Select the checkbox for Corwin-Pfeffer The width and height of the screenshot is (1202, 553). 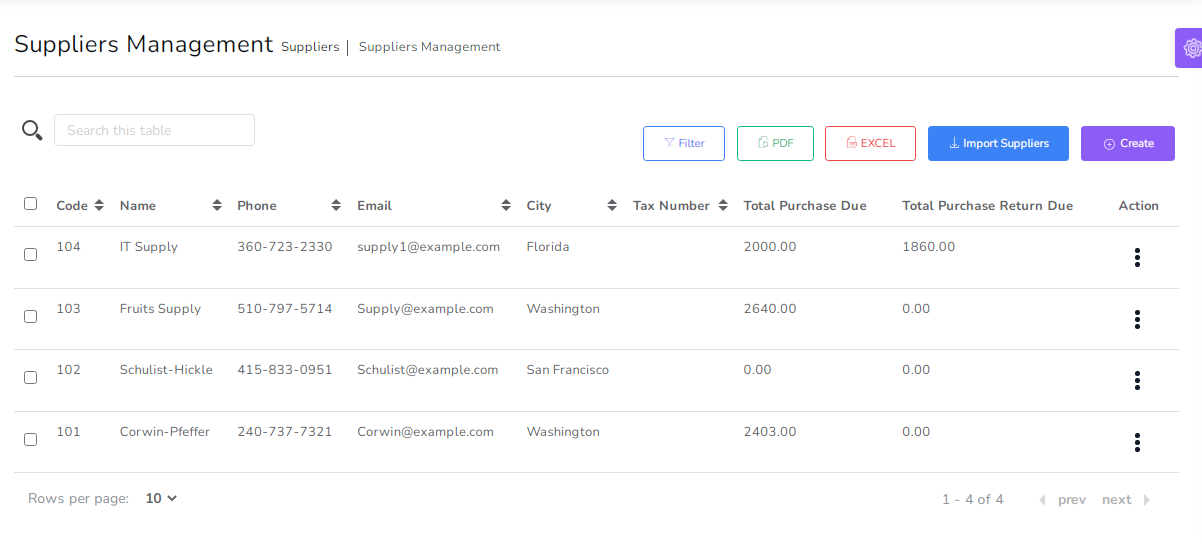click(x=30, y=440)
